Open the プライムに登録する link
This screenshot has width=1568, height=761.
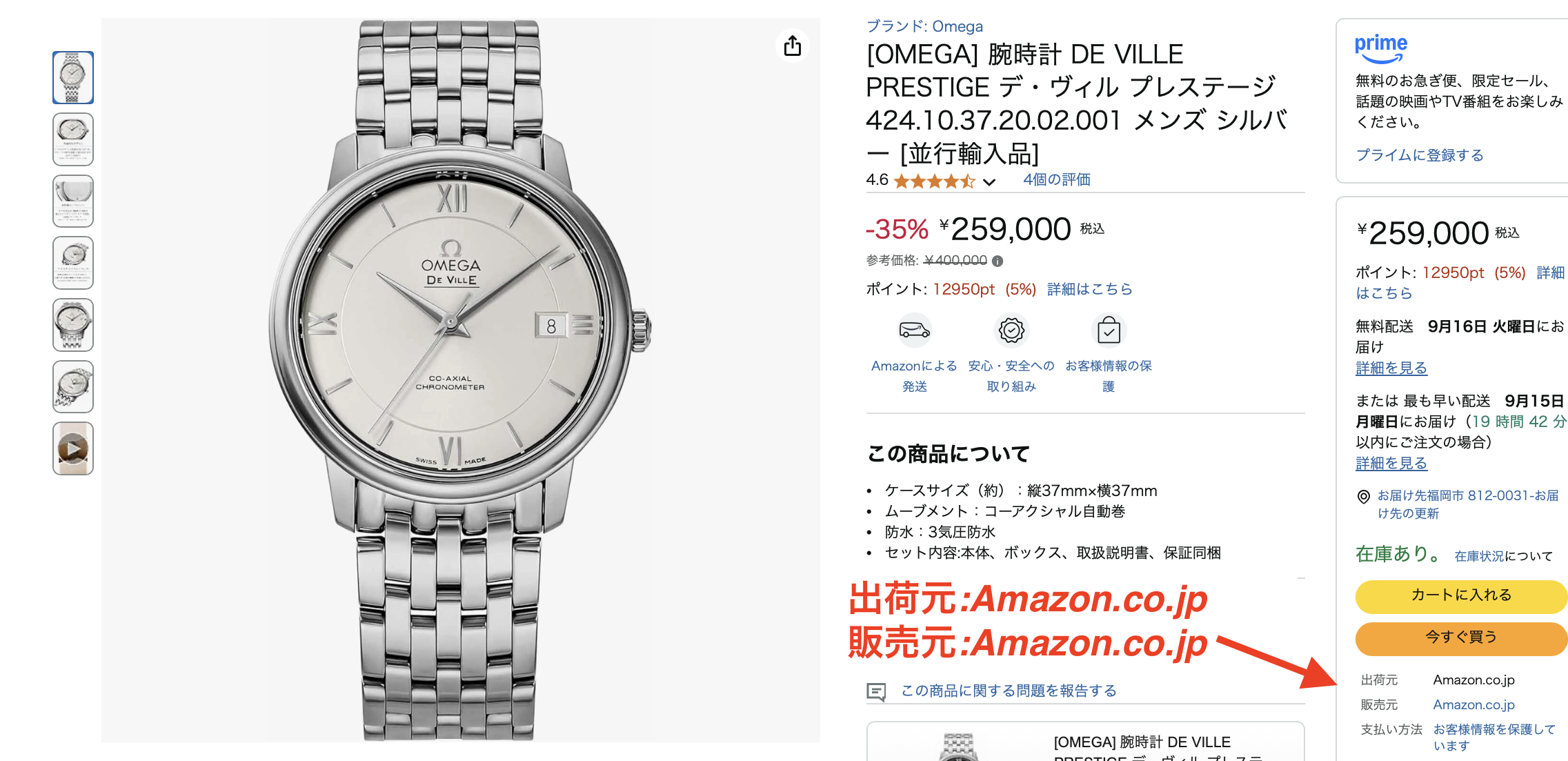1420,155
